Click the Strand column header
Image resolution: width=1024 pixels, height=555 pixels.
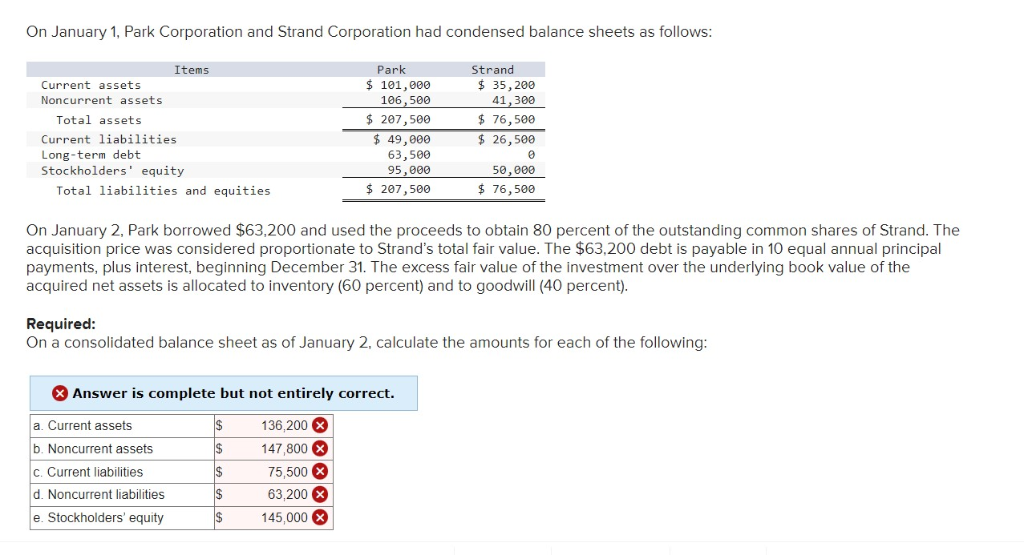[492, 70]
